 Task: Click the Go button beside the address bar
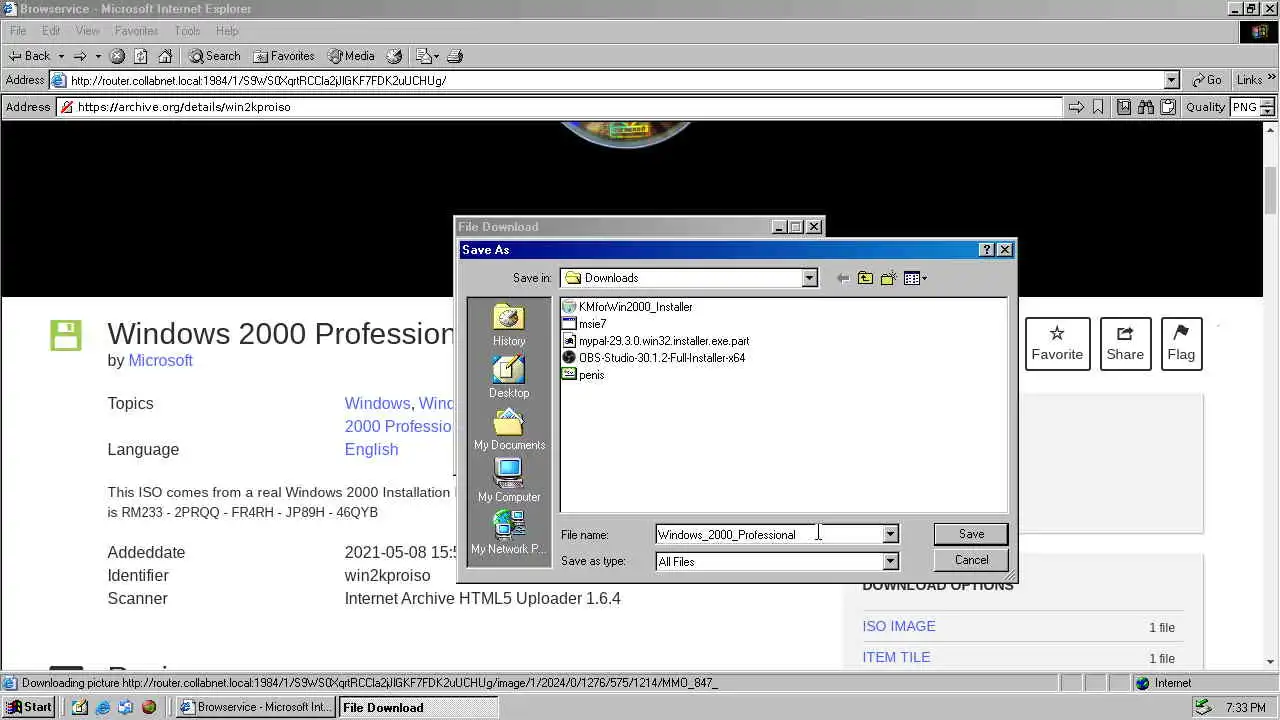click(1207, 80)
